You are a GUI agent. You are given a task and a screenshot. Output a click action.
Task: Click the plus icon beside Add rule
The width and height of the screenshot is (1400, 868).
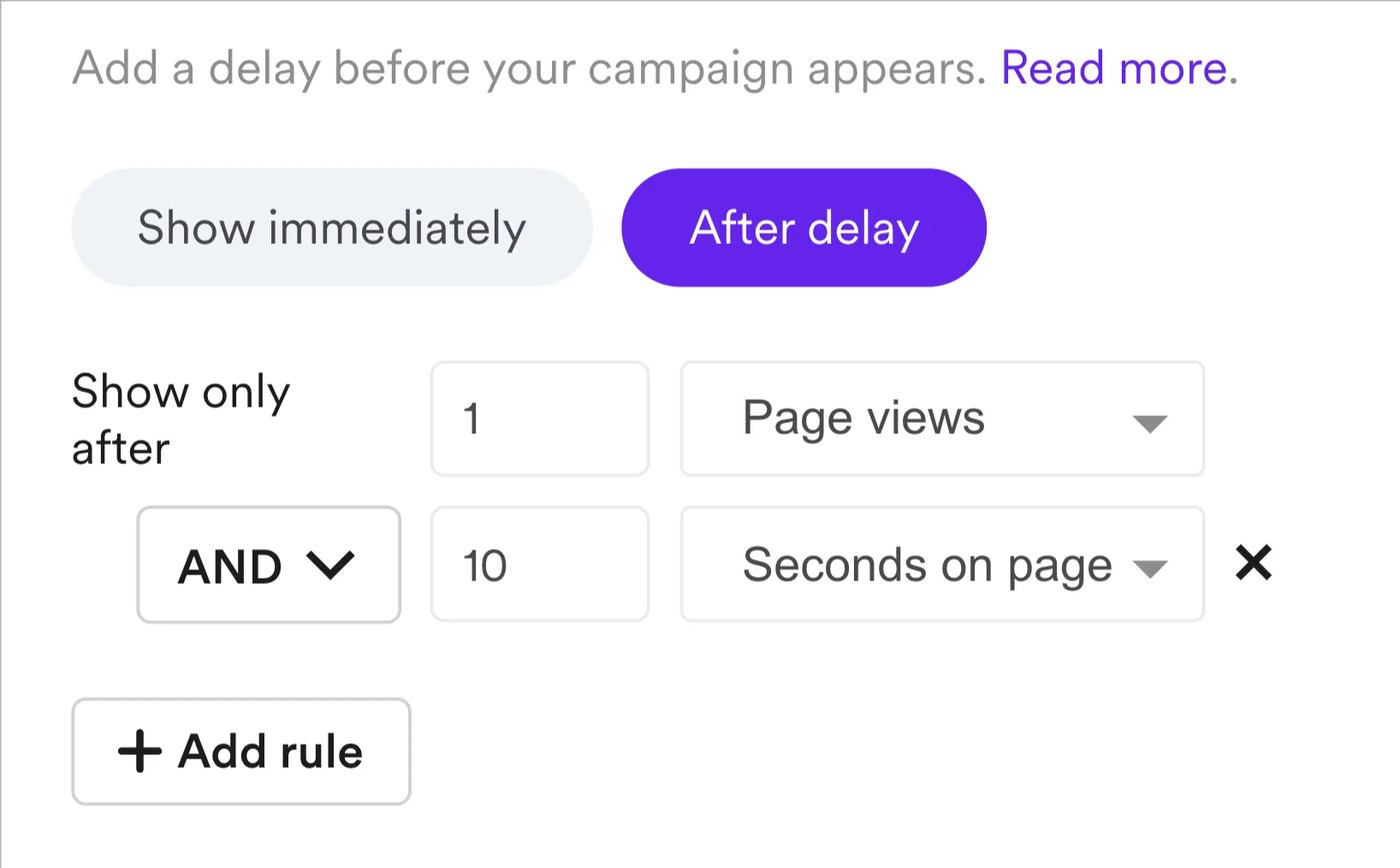(139, 752)
